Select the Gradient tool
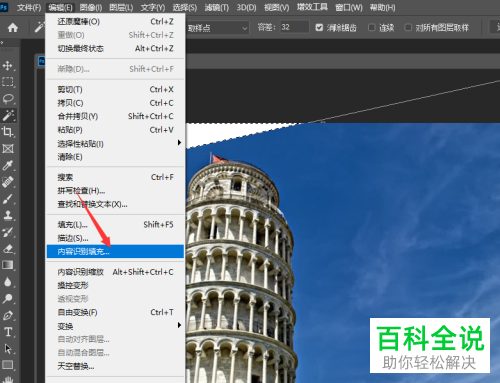The height and width of the screenshot is (383, 500). 8,265
